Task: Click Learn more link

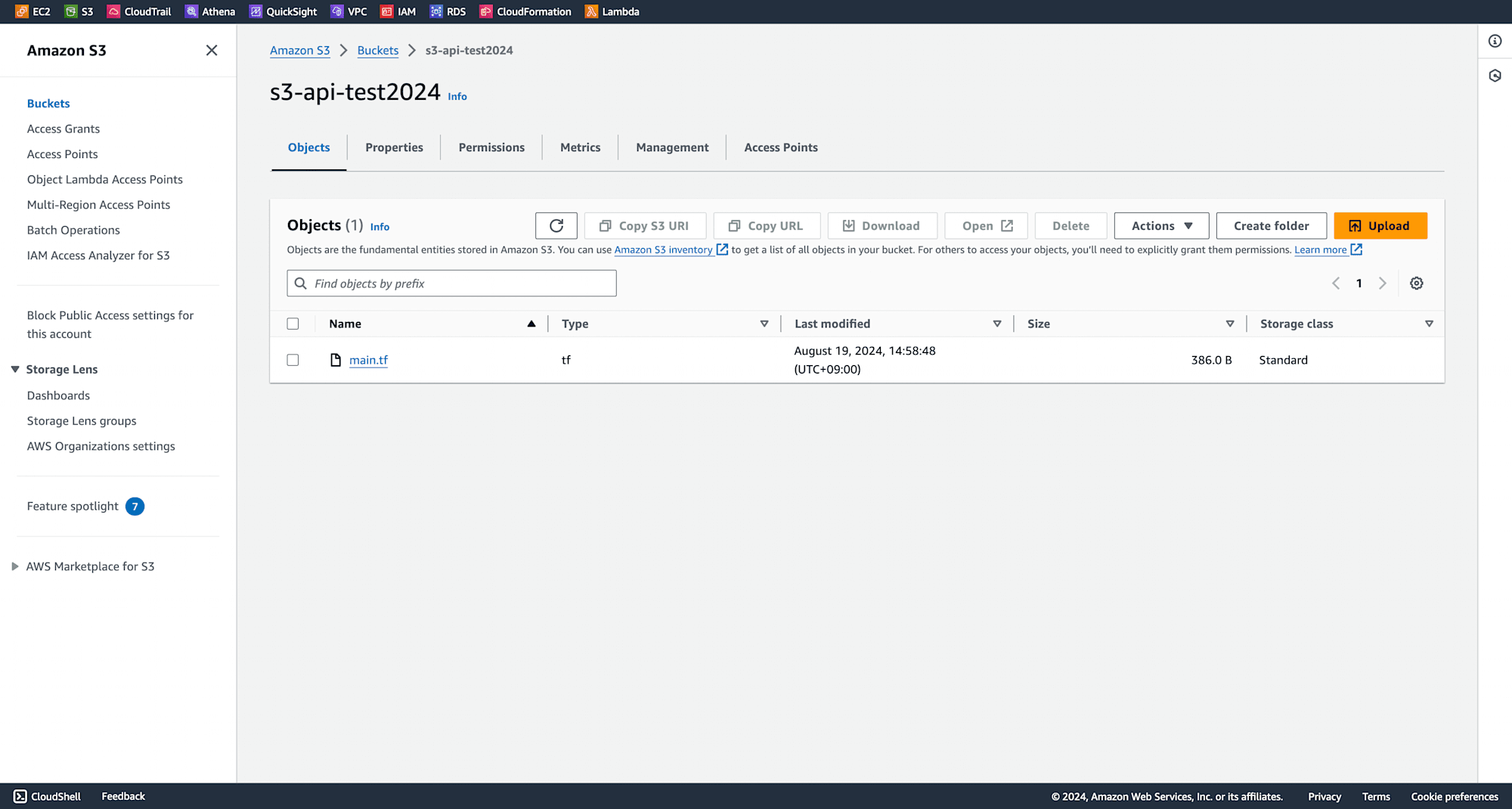Action: click(1321, 250)
